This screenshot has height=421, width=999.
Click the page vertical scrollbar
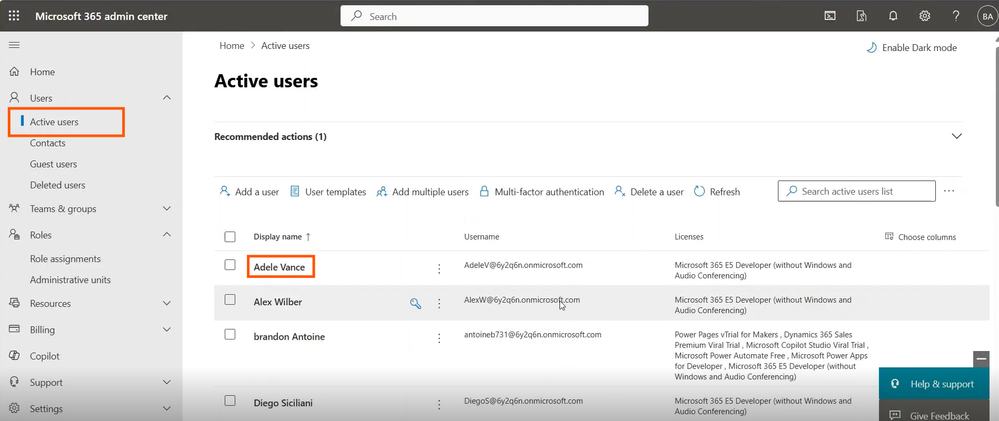996,127
